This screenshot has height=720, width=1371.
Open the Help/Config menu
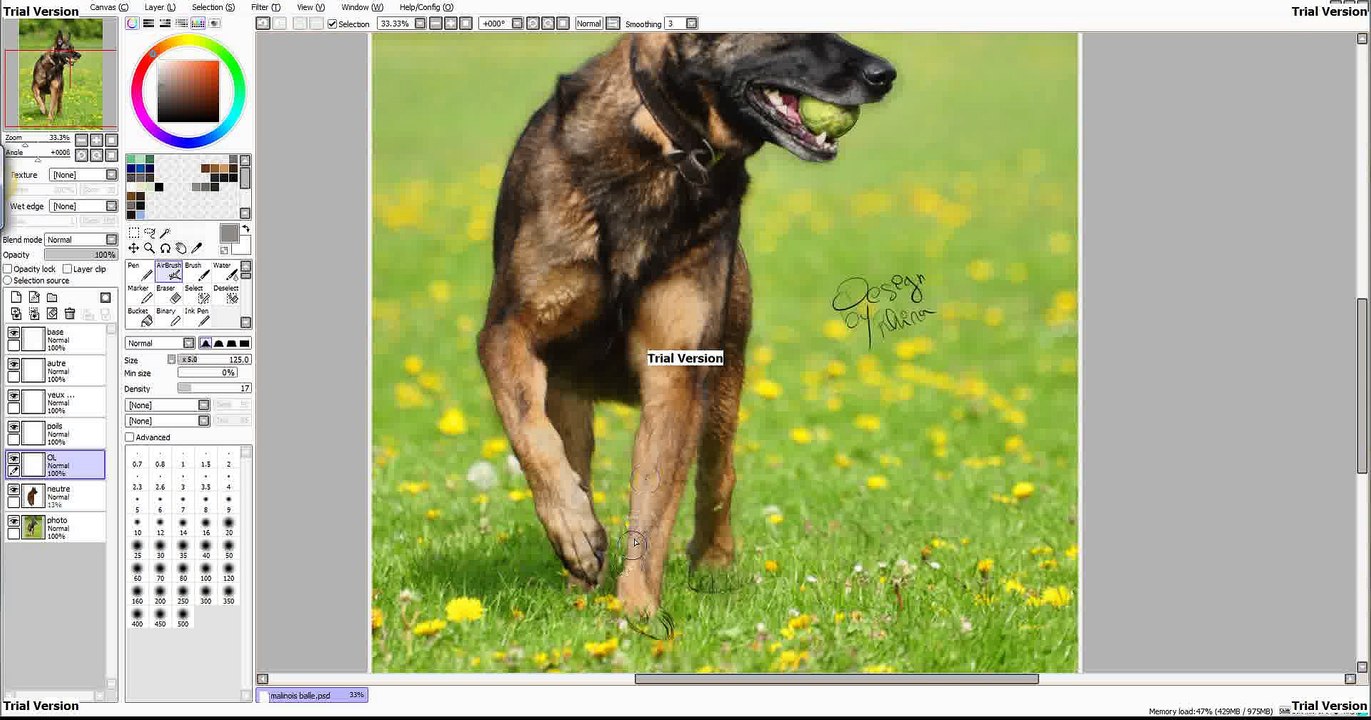point(426,7)
